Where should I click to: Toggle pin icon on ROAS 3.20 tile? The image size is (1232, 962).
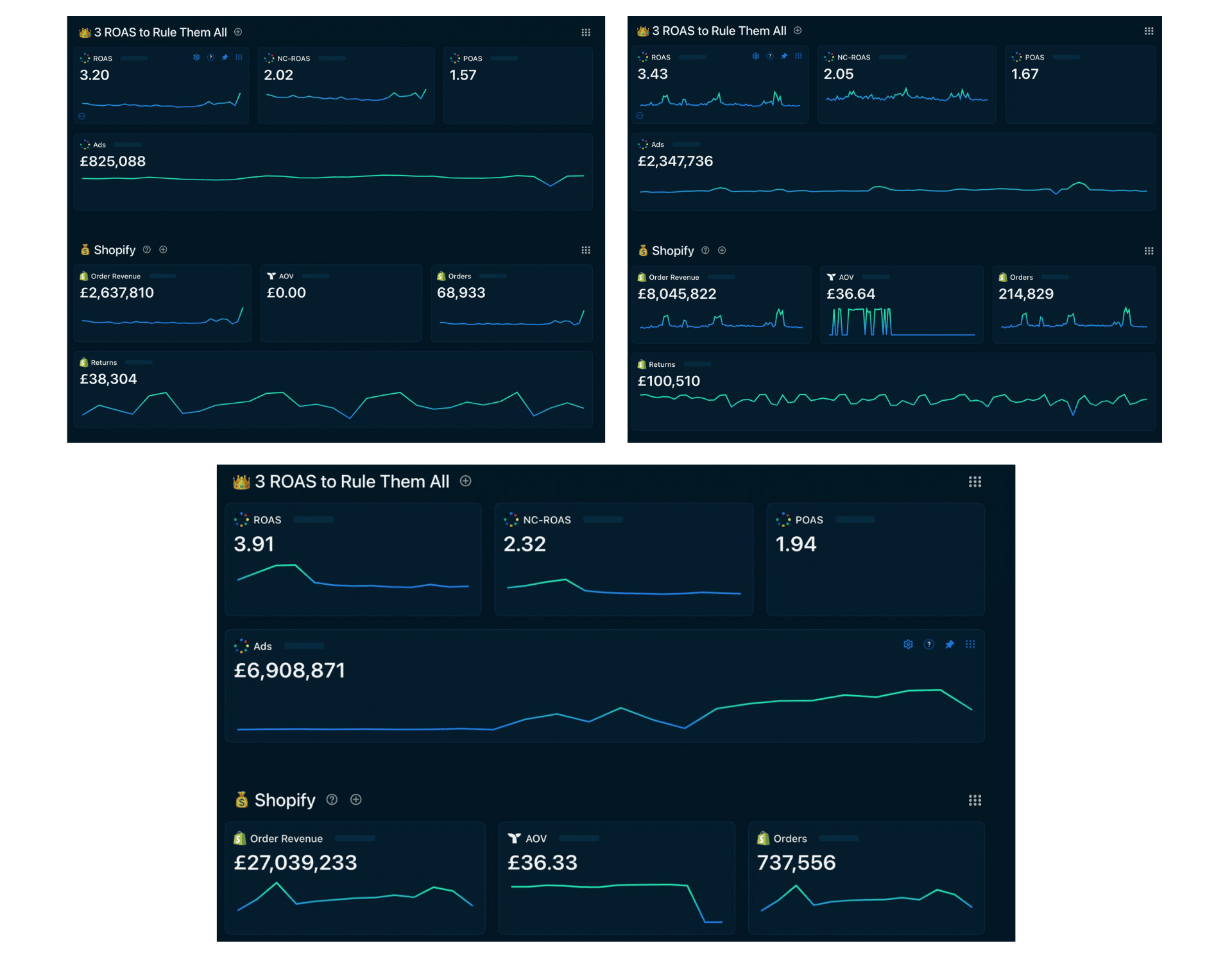click(x=225, y=57)
